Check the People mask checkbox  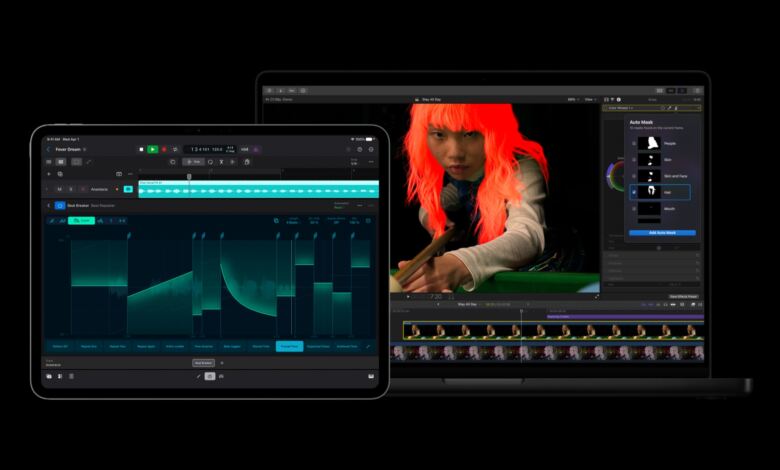[x=634, y=143]
